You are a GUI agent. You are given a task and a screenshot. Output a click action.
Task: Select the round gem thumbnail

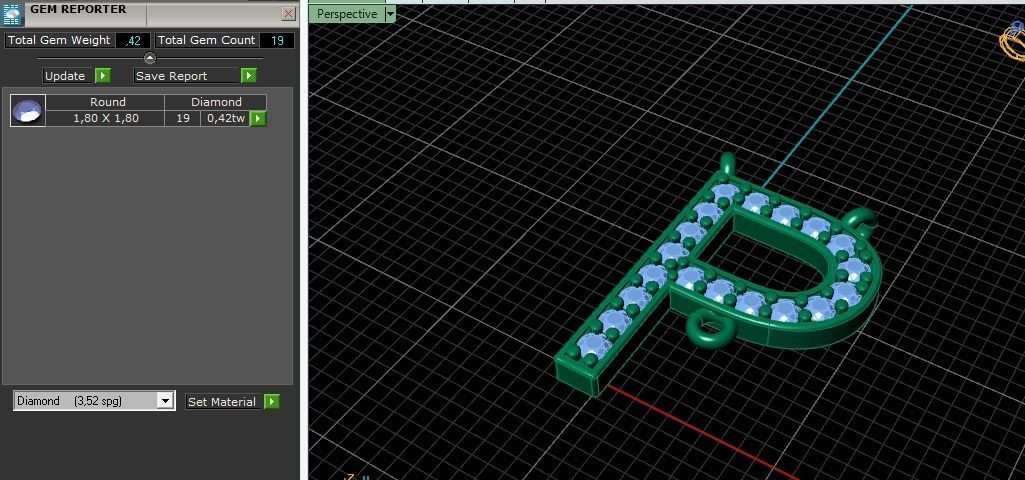[28, 110]
